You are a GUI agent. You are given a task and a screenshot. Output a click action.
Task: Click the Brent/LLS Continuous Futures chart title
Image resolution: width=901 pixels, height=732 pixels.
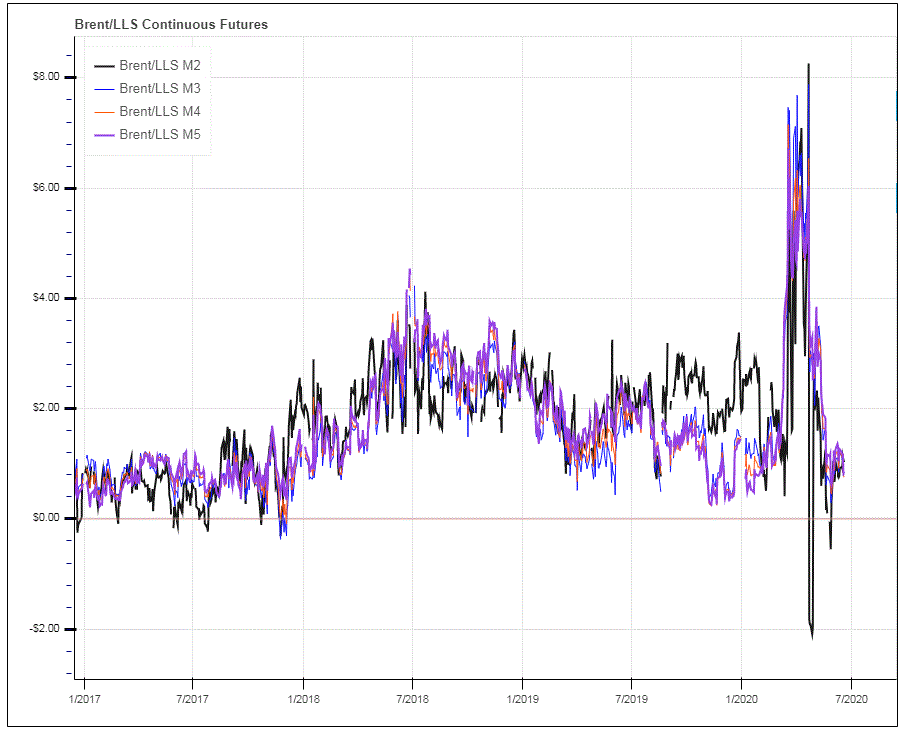171,25
